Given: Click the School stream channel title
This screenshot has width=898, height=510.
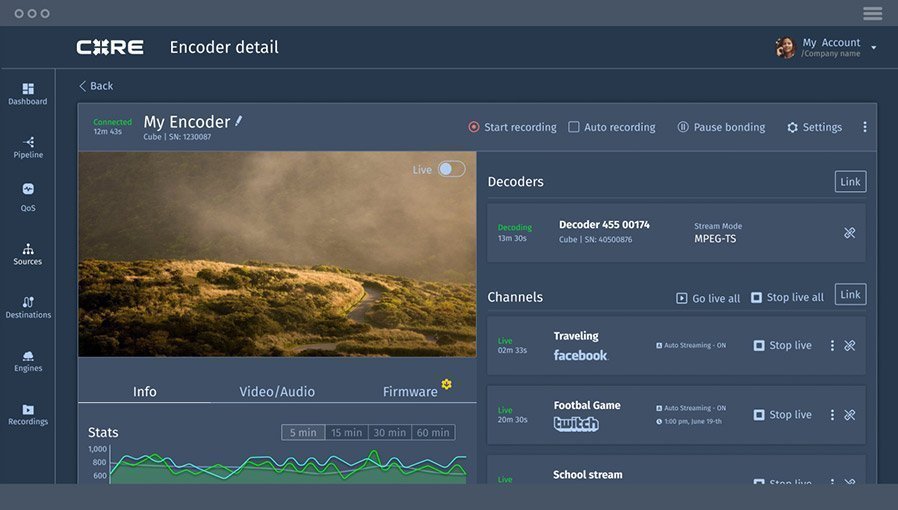Looking at the screenshot, I should 588,475.
